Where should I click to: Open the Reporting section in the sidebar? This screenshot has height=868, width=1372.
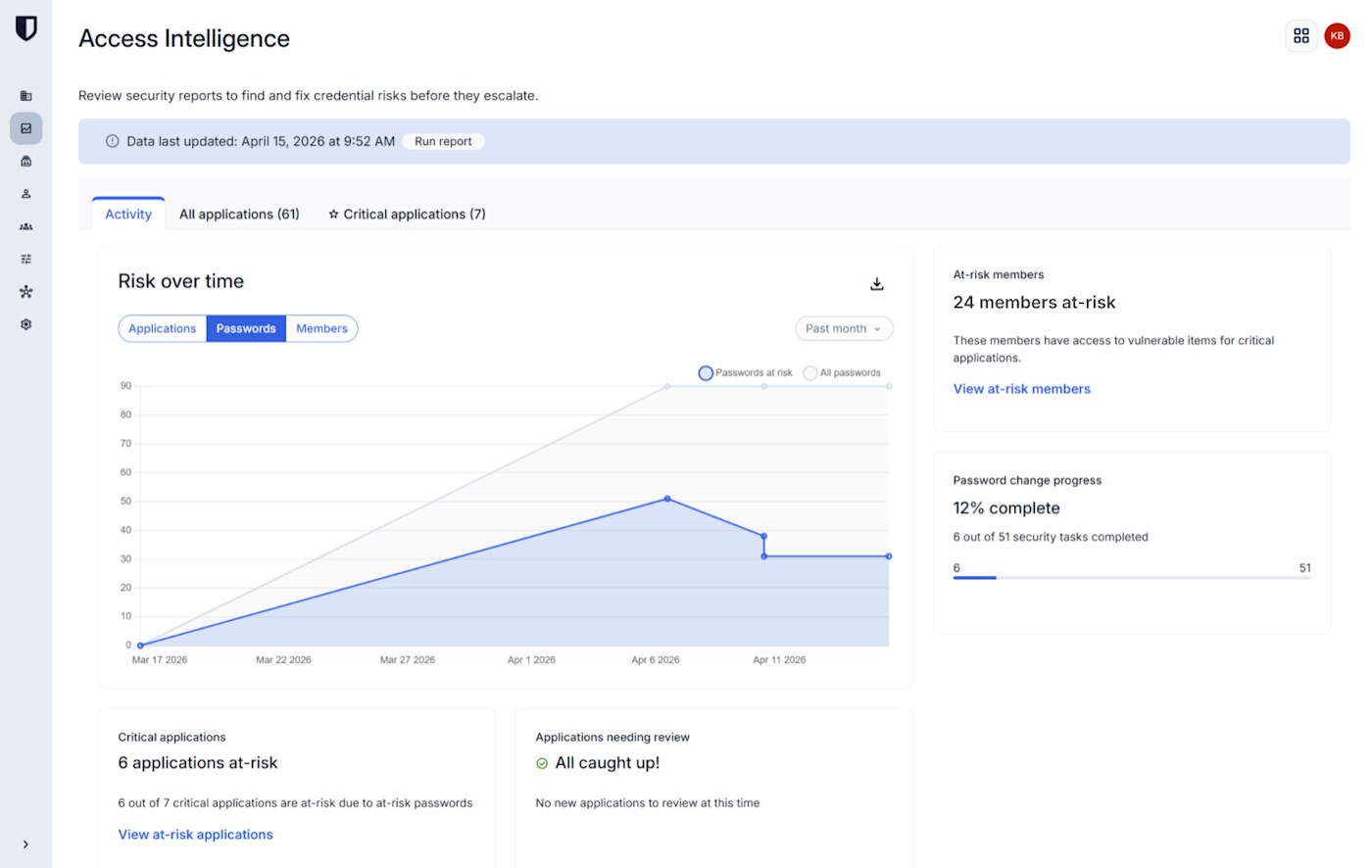[25, 127]
